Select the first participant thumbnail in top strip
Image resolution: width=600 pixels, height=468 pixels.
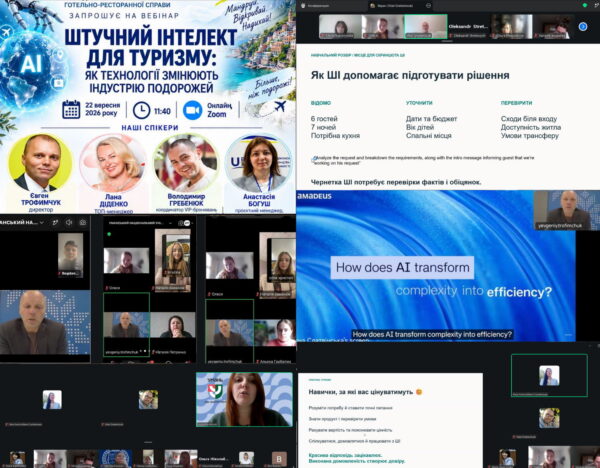(340, 26)
